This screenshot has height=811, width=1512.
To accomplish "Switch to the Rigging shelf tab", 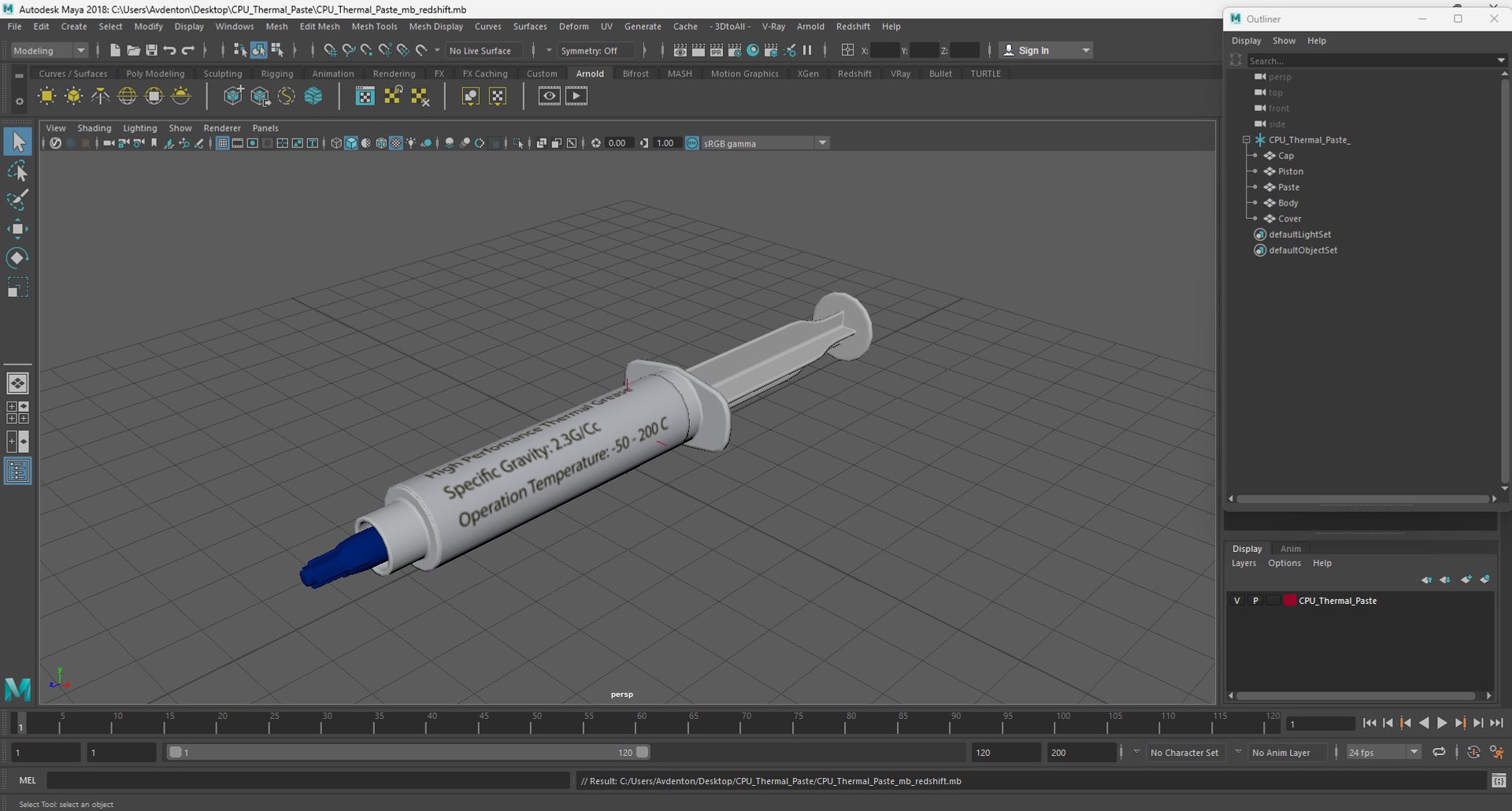I will point(276,74).
